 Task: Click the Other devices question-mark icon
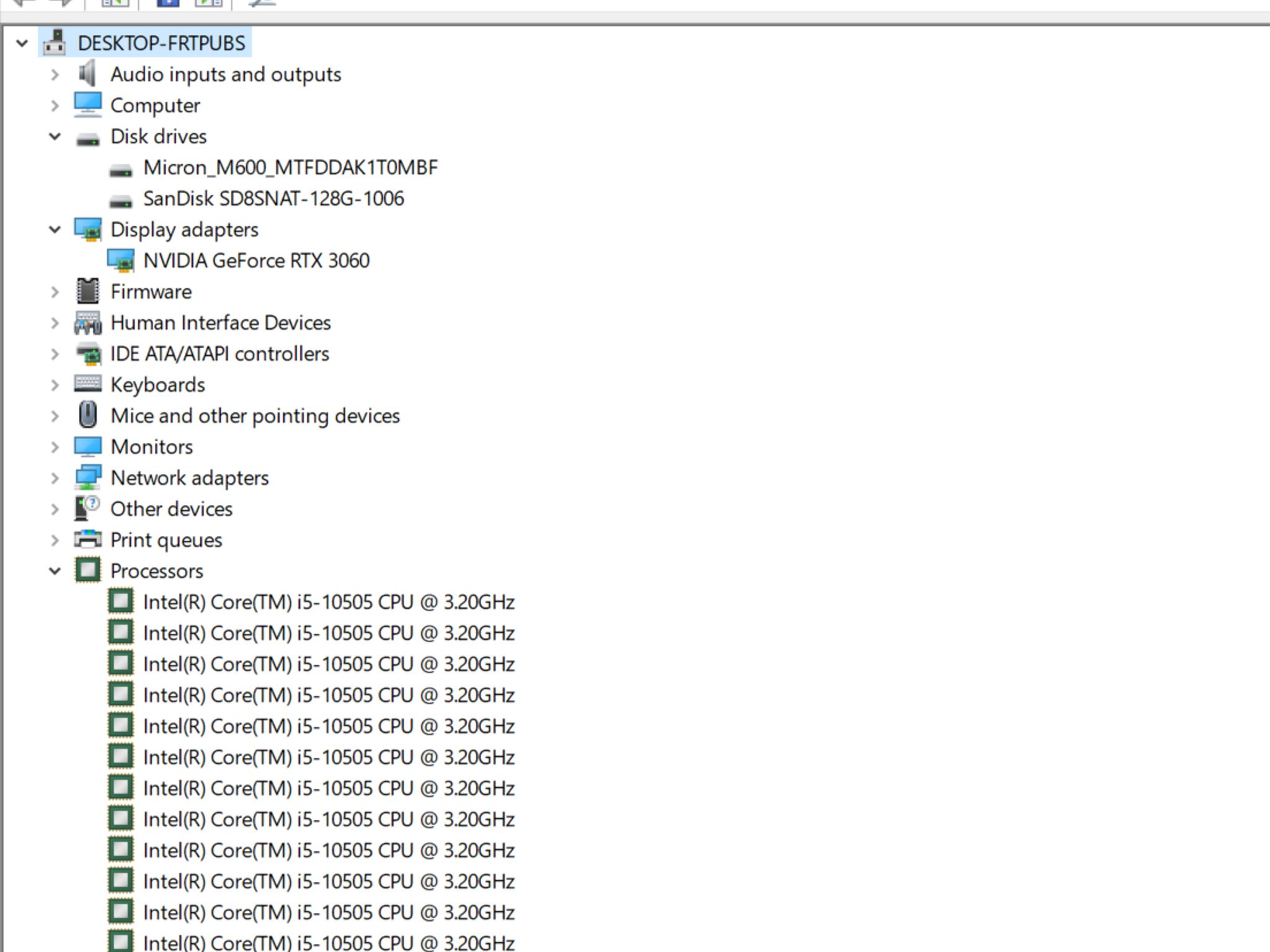click(87, 508)
